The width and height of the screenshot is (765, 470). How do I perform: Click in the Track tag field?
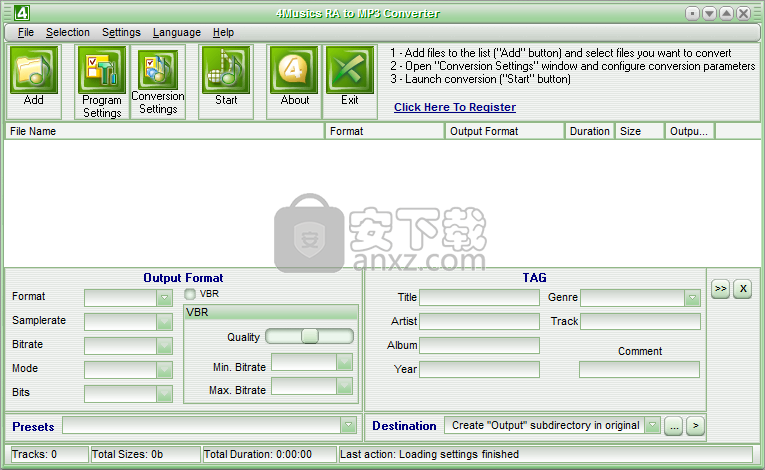[640, 321]
